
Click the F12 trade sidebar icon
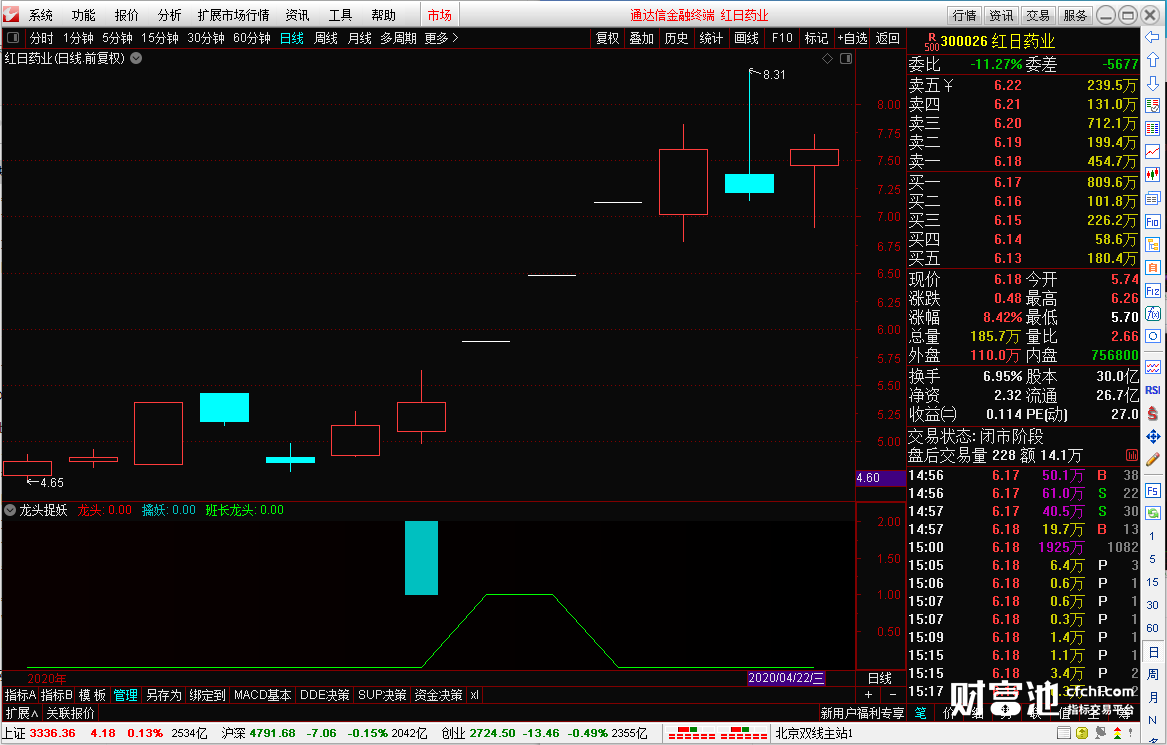pyautogui.click(x=1153, y=290)
